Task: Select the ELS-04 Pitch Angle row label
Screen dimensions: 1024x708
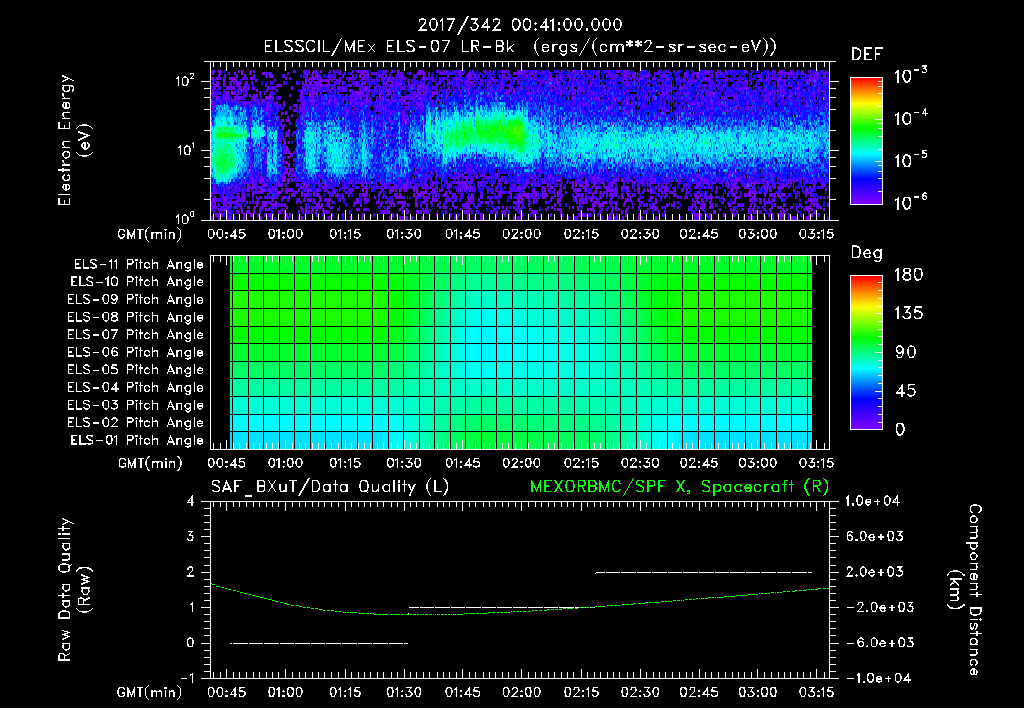Action: [136, 387]
